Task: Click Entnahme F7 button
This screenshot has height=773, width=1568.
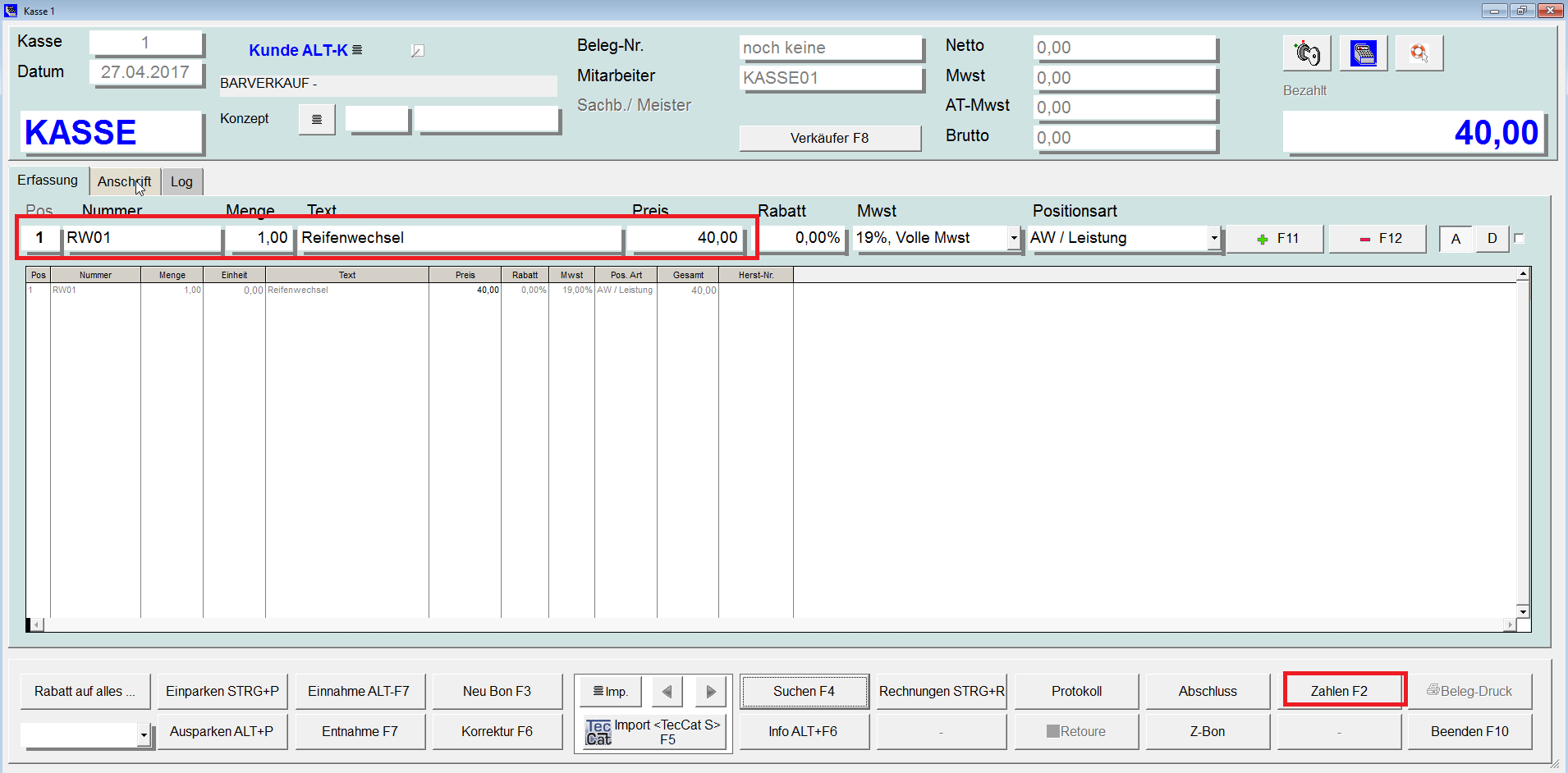Action: [x=359, y=731]
